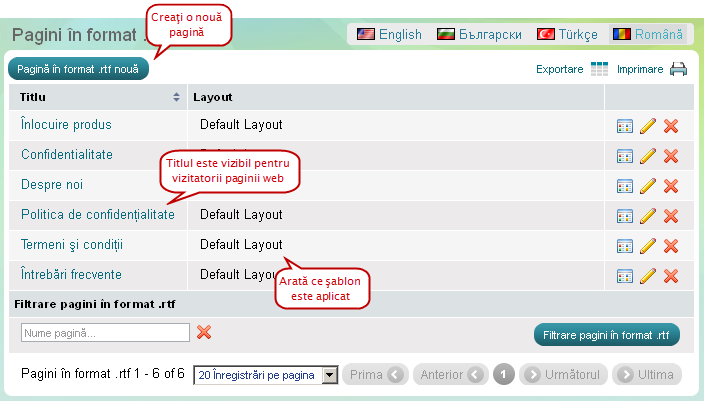704x401 pixels.
Task: Switch language to Türkçe
Action: [x=568, y=34]
